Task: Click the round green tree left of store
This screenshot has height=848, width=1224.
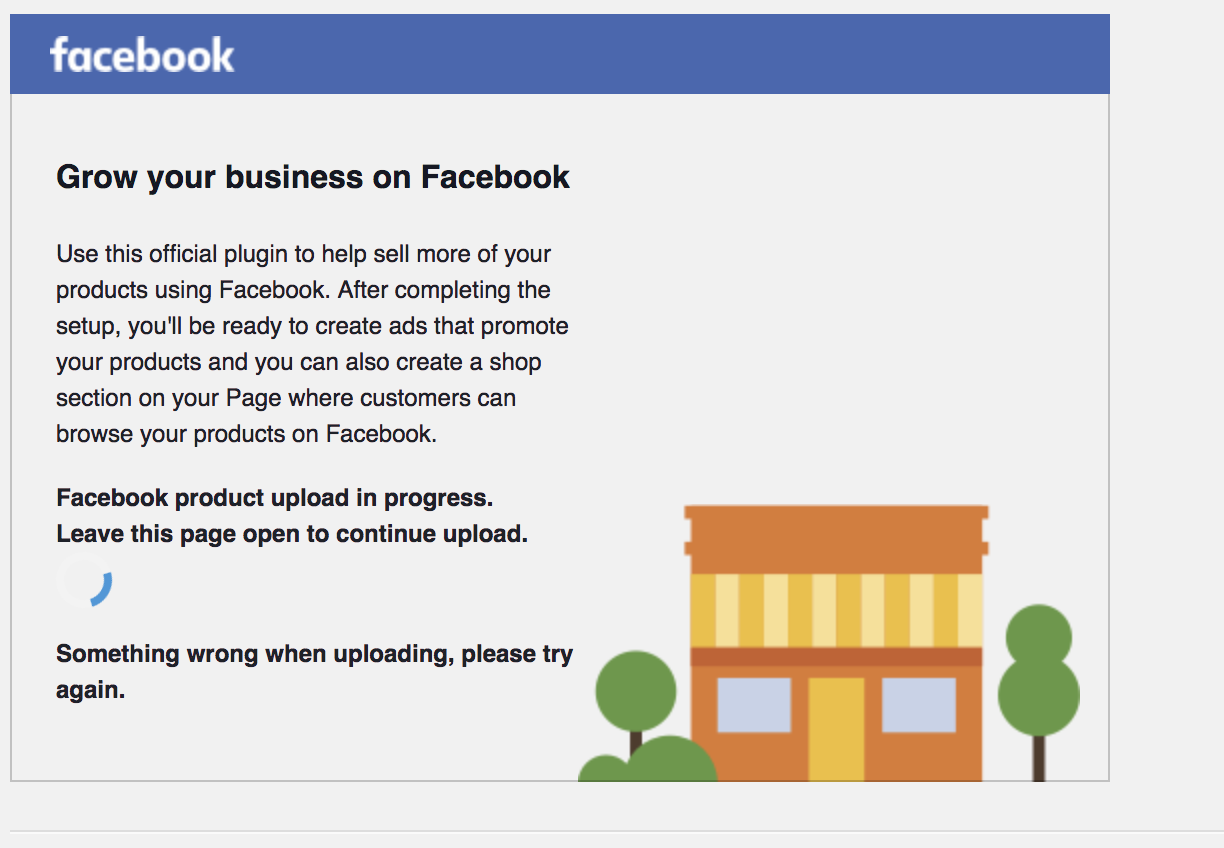Action: tap(636, 690)
